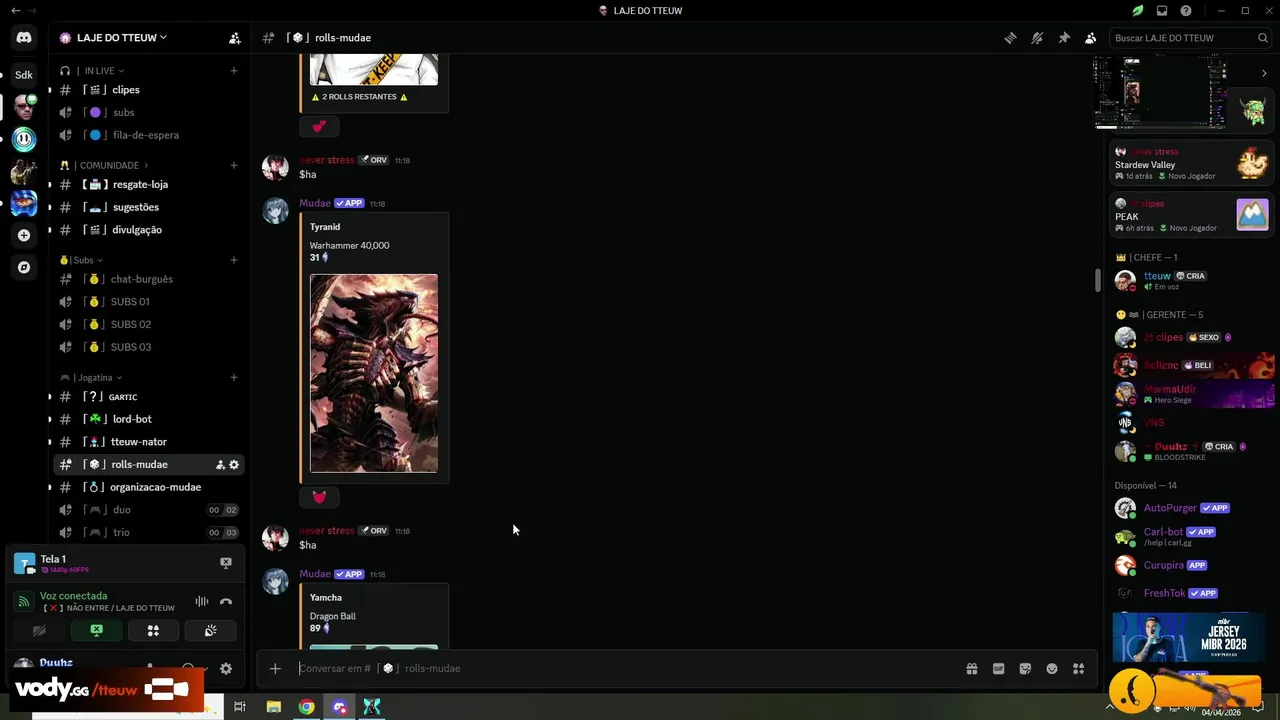
Task: Click the heart reaction under Tyranid card
Action: [319, 497]
